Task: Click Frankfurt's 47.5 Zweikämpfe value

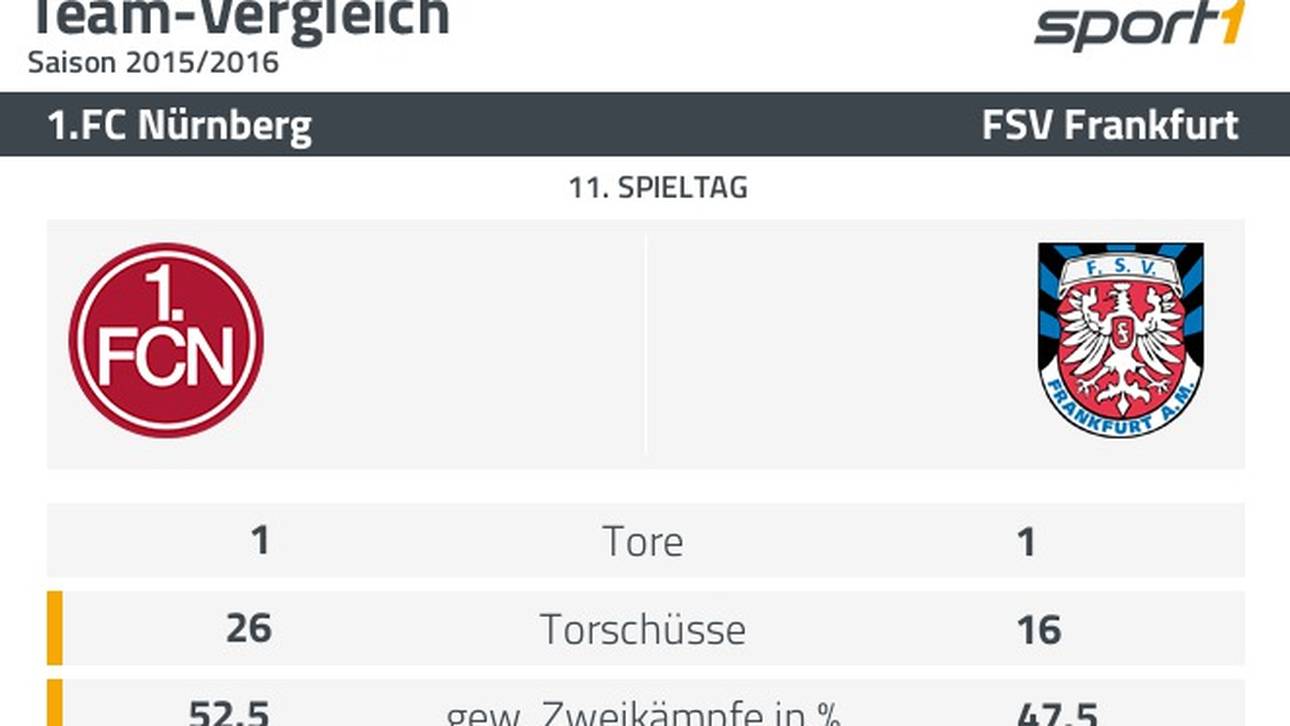Action: click(1057, 713)
